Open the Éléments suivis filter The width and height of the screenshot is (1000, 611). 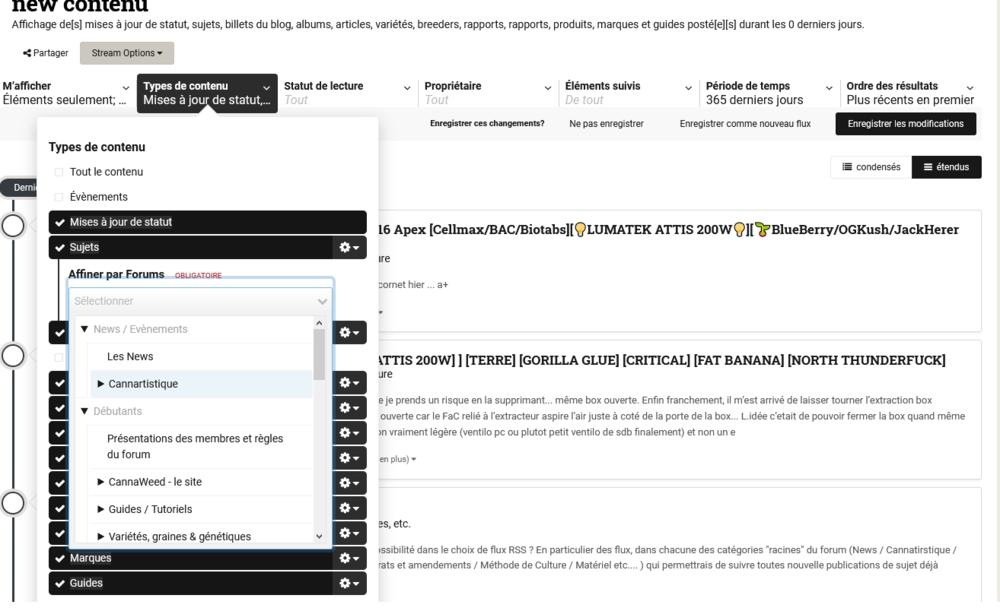pyautogui.click(x=628, y=93)
